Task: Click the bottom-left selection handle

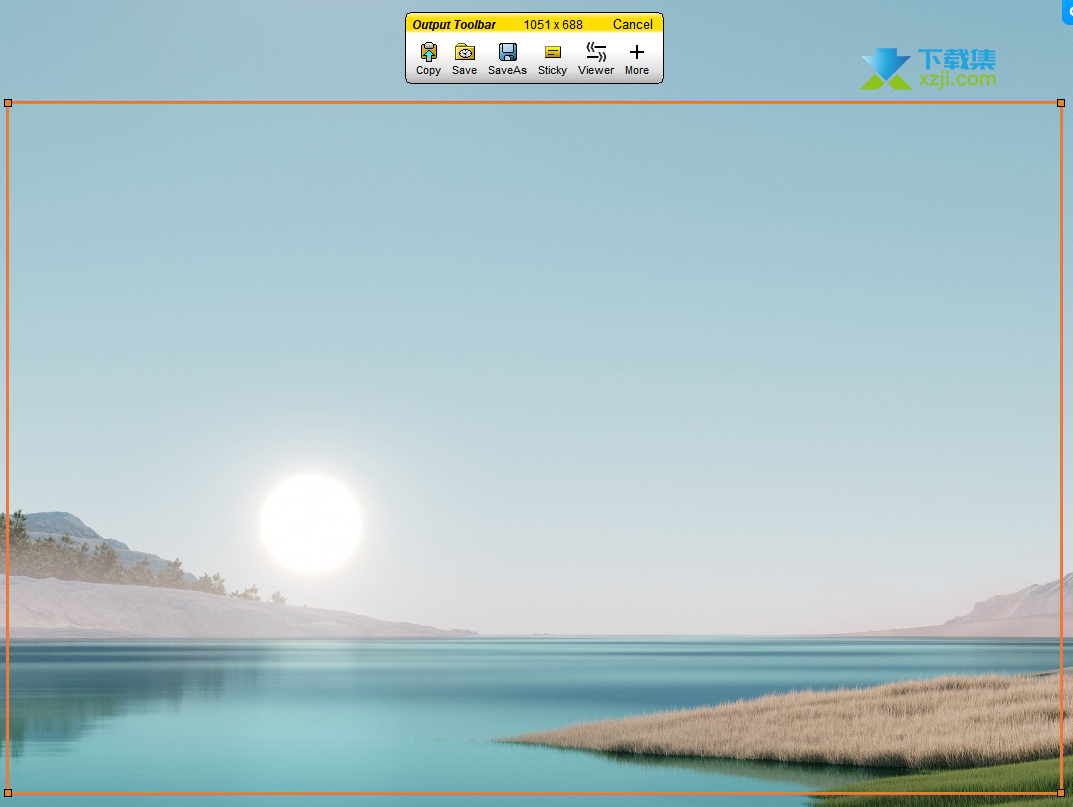Action: point(8,793)
